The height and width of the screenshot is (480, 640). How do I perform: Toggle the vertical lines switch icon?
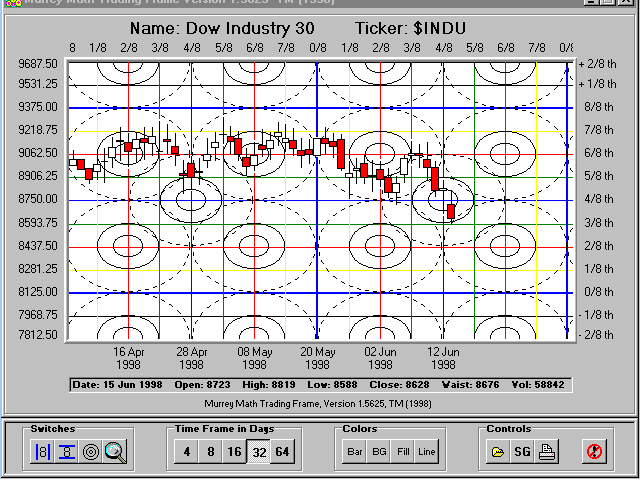pyautogui.click(x=43, y=452)
